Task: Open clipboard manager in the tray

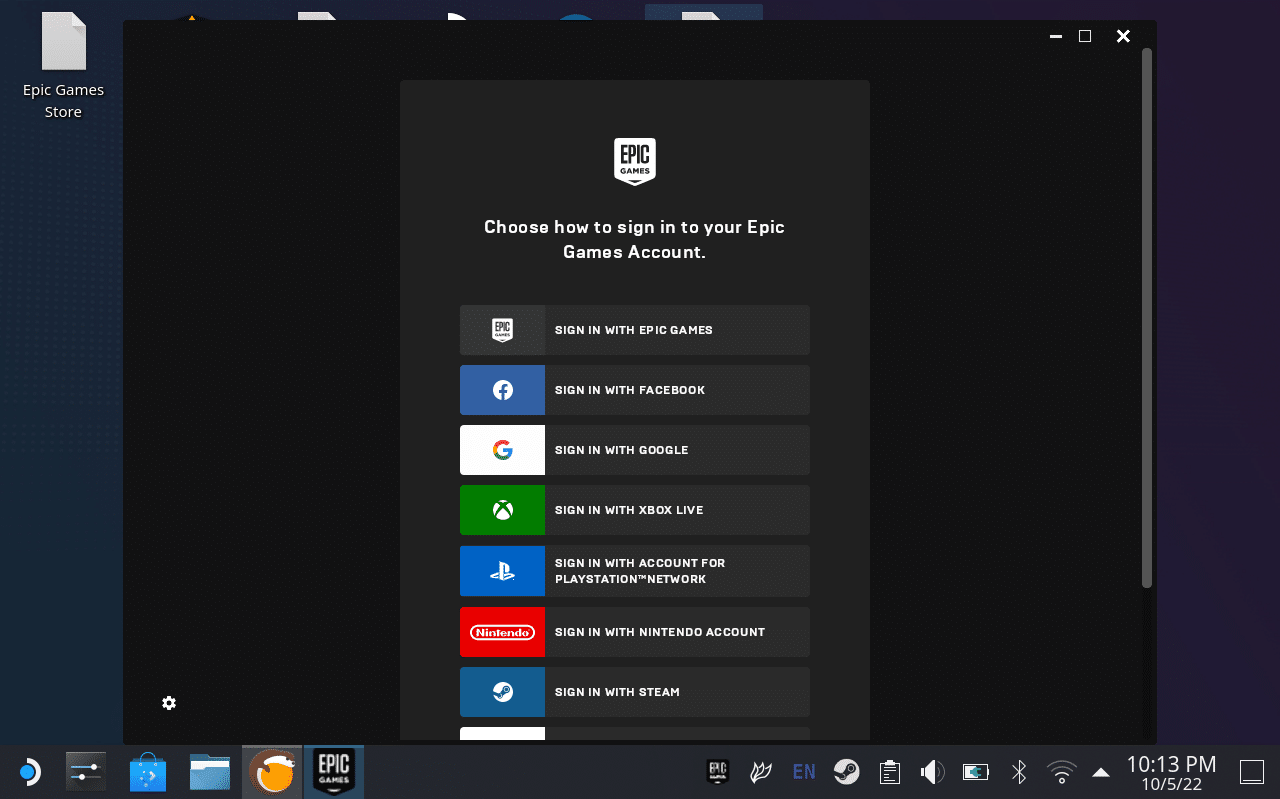Action: (889, 772)
